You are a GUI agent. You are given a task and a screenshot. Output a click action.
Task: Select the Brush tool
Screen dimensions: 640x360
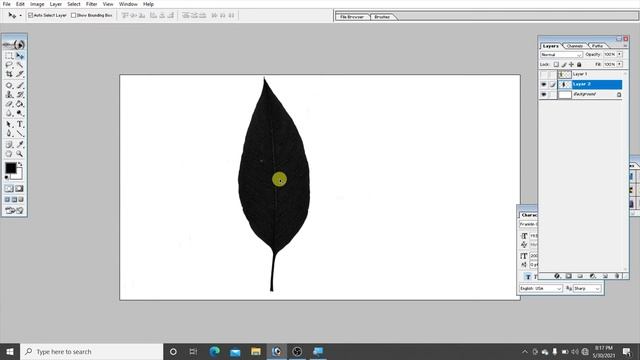click(20, 86)
